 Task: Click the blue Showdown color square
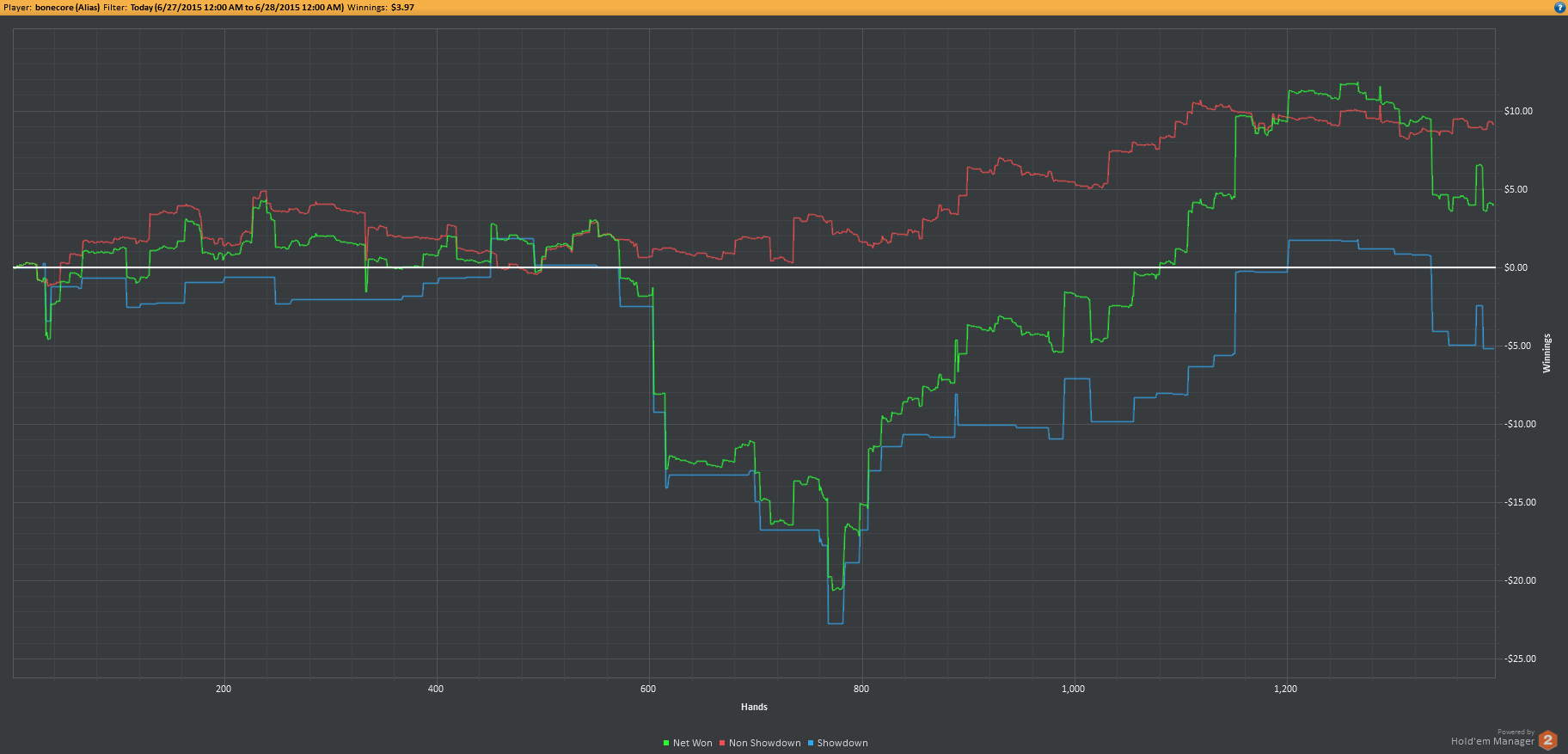(810, 744)
